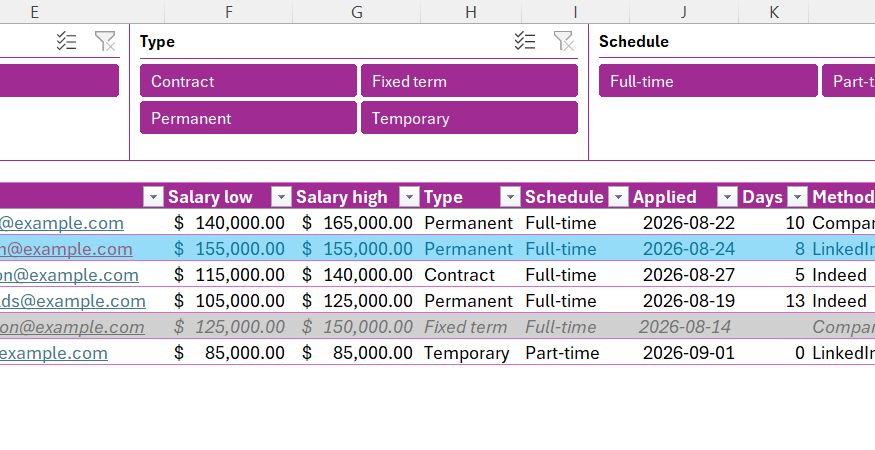Select column E header
The image size is (875, 450).
(x=82, y=12)
